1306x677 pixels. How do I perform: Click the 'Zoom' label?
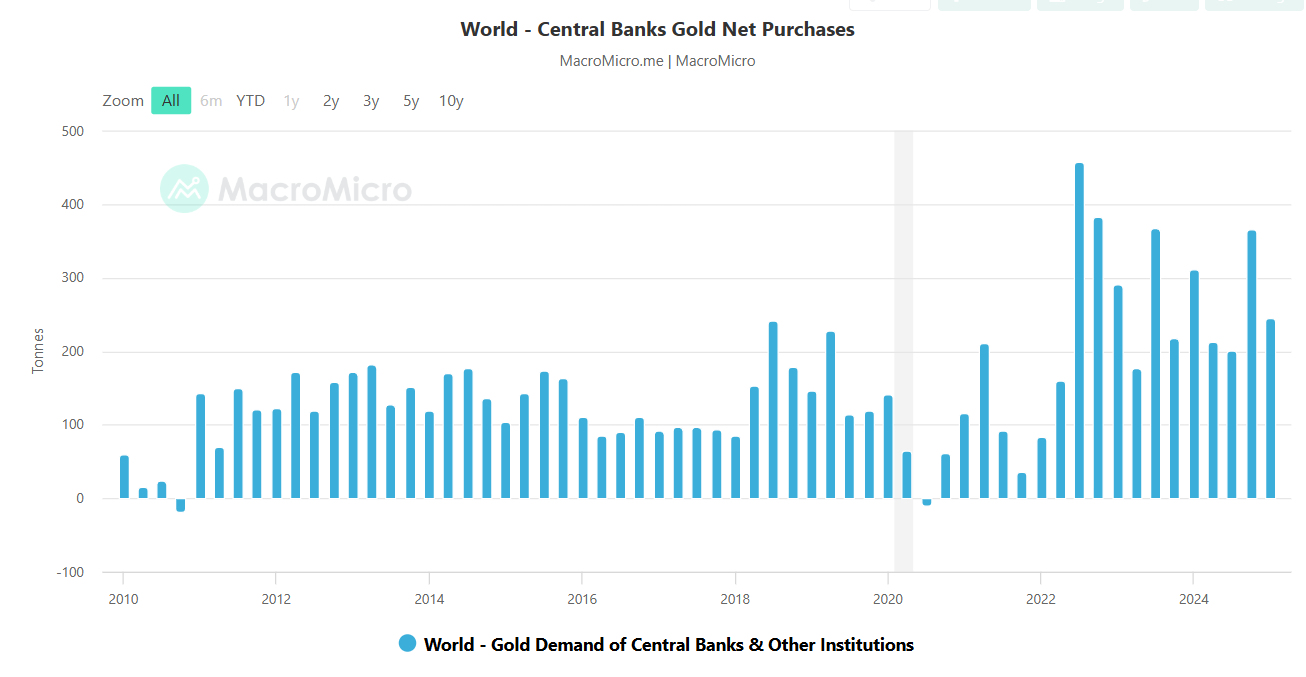[123, 100]
